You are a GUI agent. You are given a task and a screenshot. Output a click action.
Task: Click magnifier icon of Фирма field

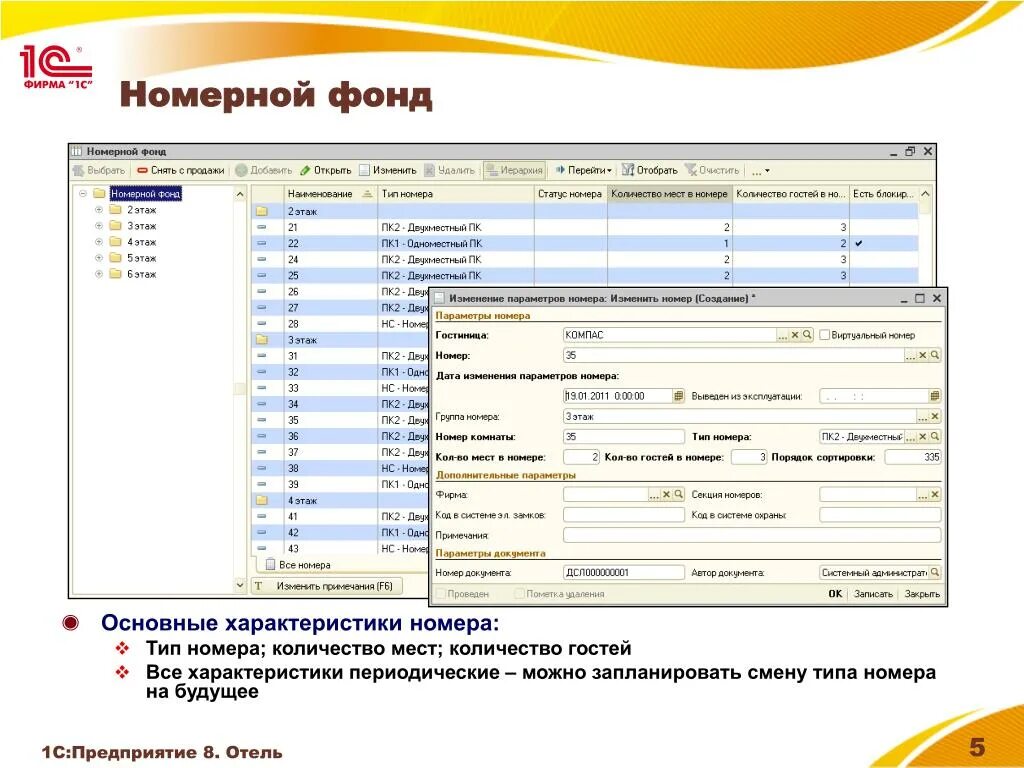coord(679,495)
